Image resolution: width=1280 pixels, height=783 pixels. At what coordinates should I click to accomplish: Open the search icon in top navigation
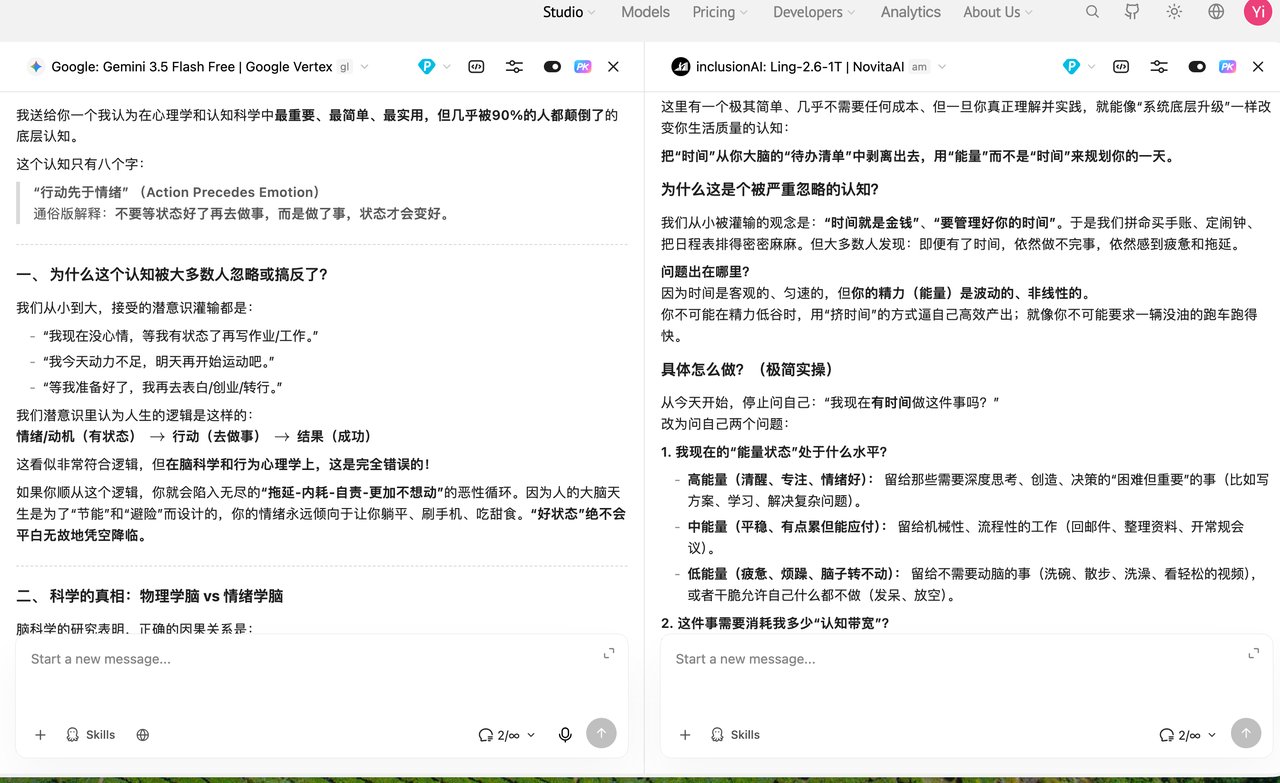[1092, 12]
